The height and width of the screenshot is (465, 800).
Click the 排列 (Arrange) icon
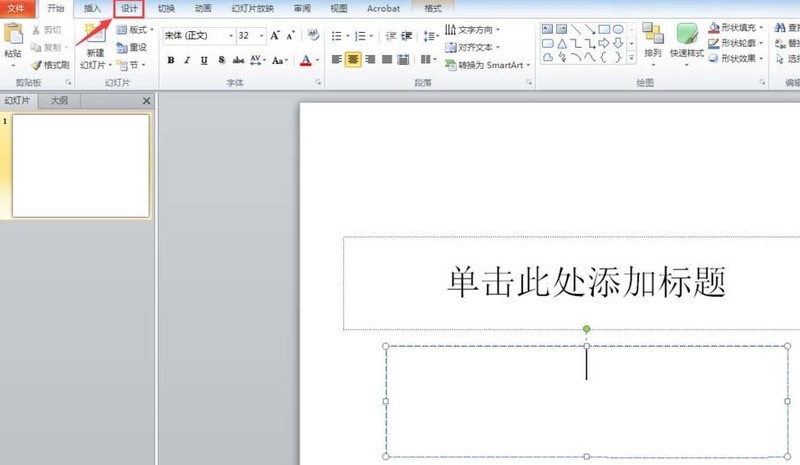pos(653,33)
